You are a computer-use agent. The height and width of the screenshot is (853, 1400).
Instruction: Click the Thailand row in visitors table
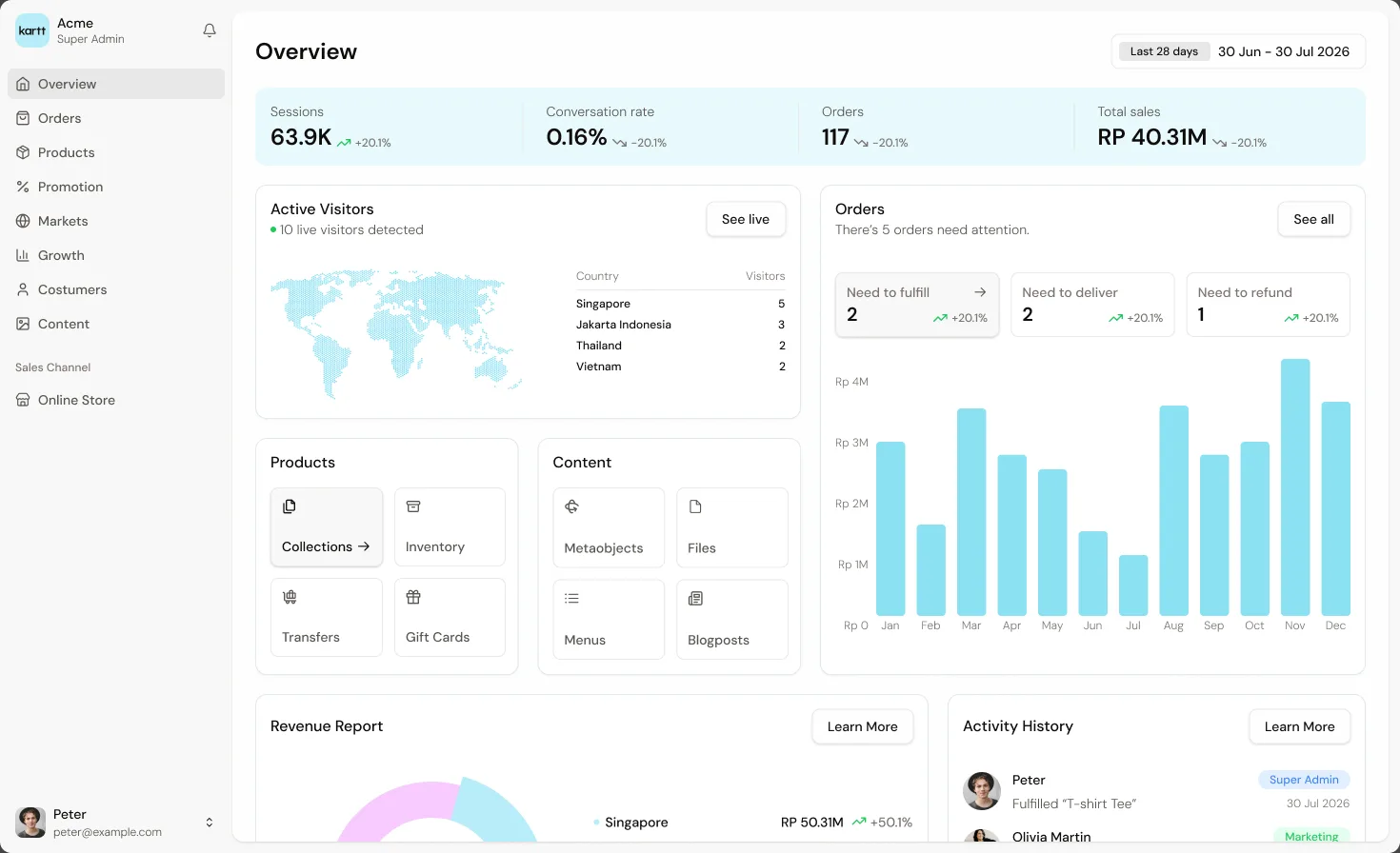pos(680,346)
